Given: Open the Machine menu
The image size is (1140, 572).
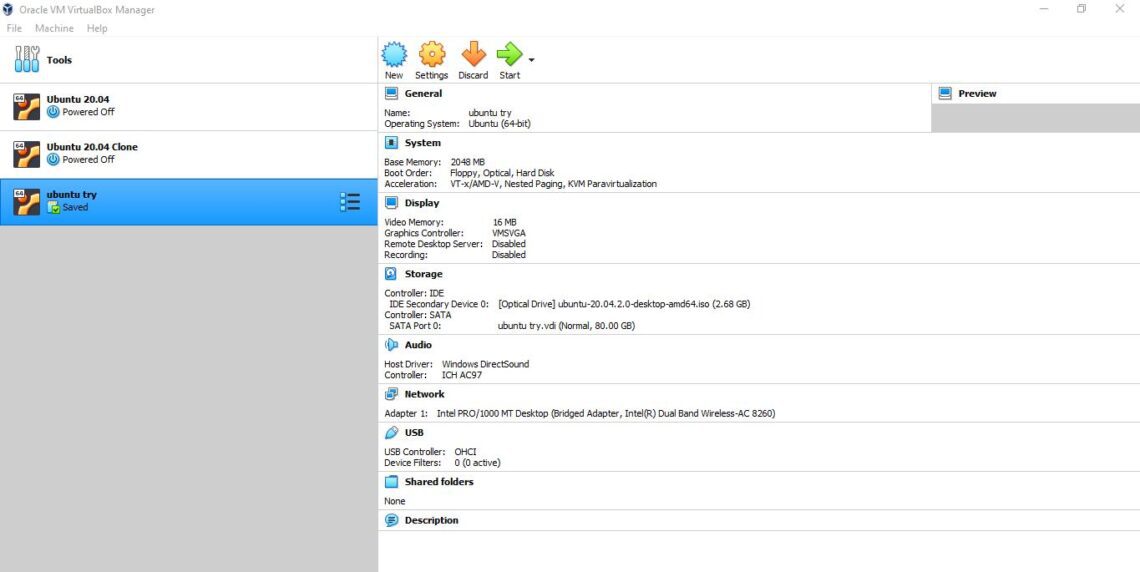Looking at the screenshot, I should pyautogui.click(x=54, y=28).
